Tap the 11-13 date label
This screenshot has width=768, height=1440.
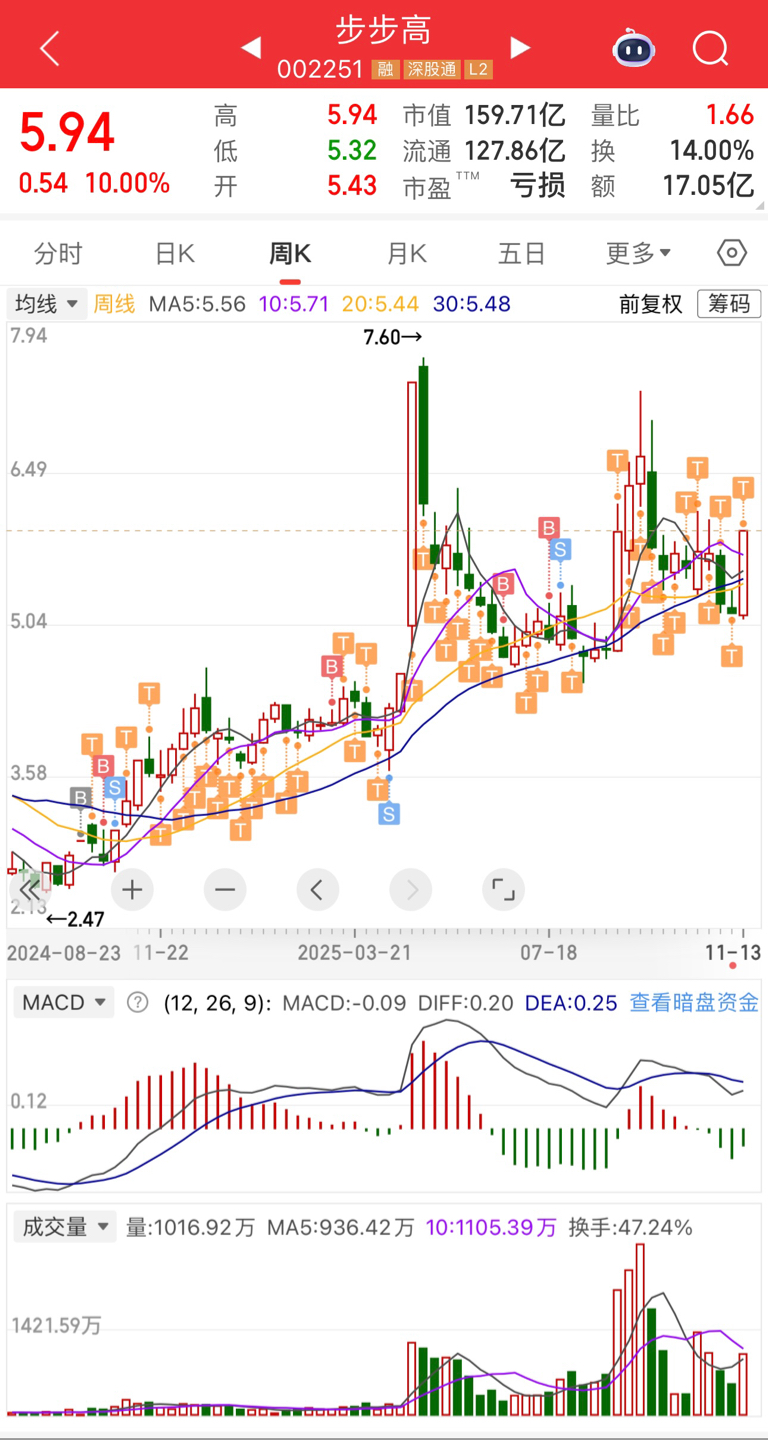pyautogui.click(x=733, y=953)
